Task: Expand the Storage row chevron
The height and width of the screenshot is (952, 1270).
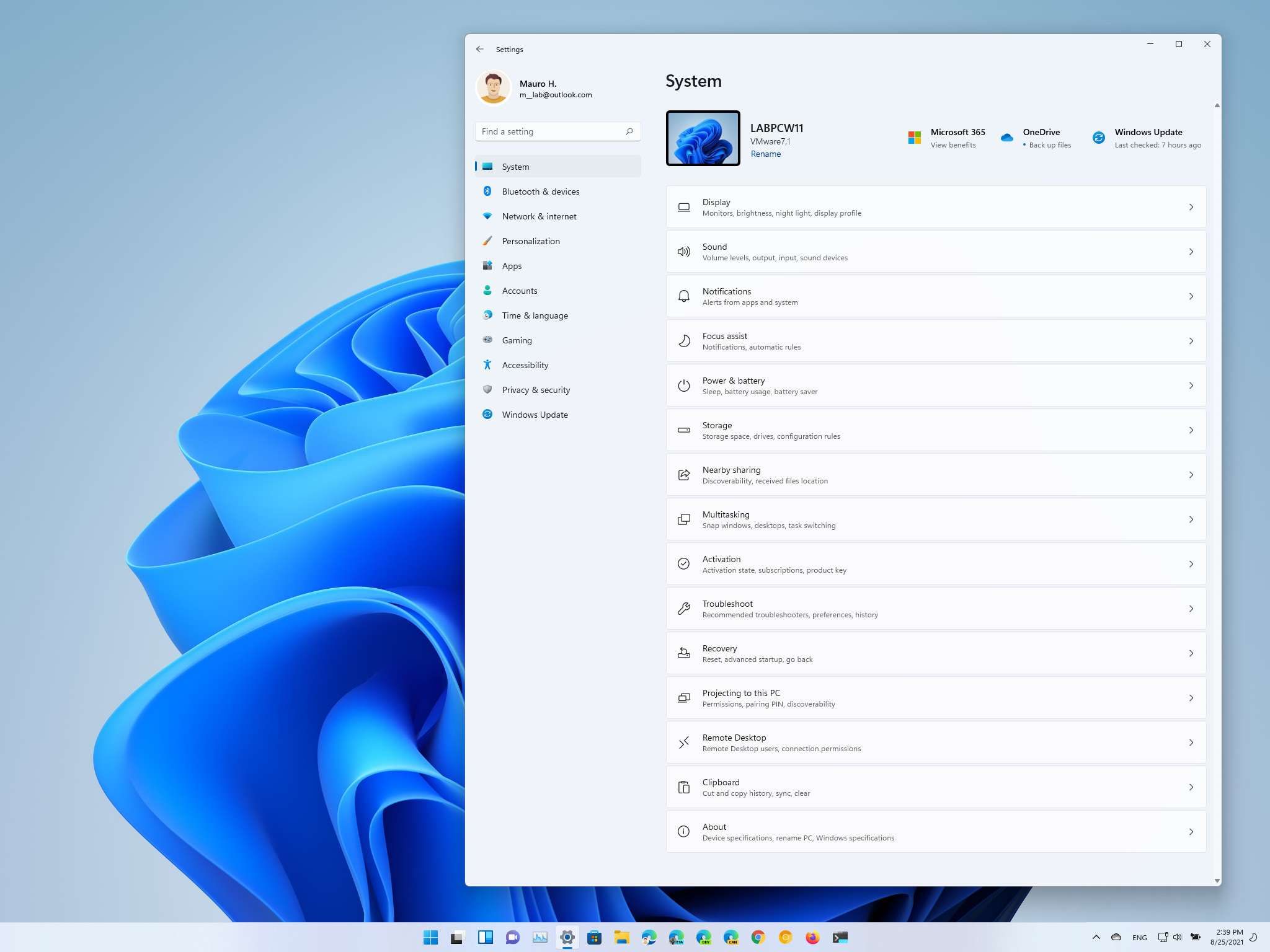Action: pyautogui.click(x=1191, y=430)
